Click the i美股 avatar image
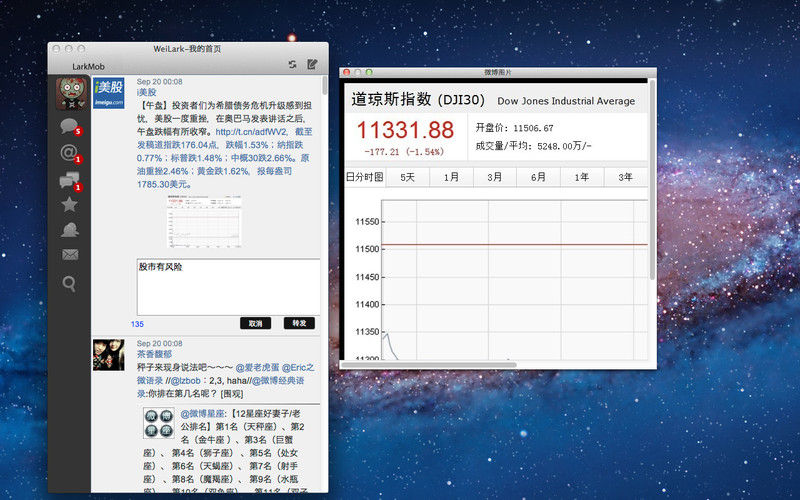 tap(109, 93)
